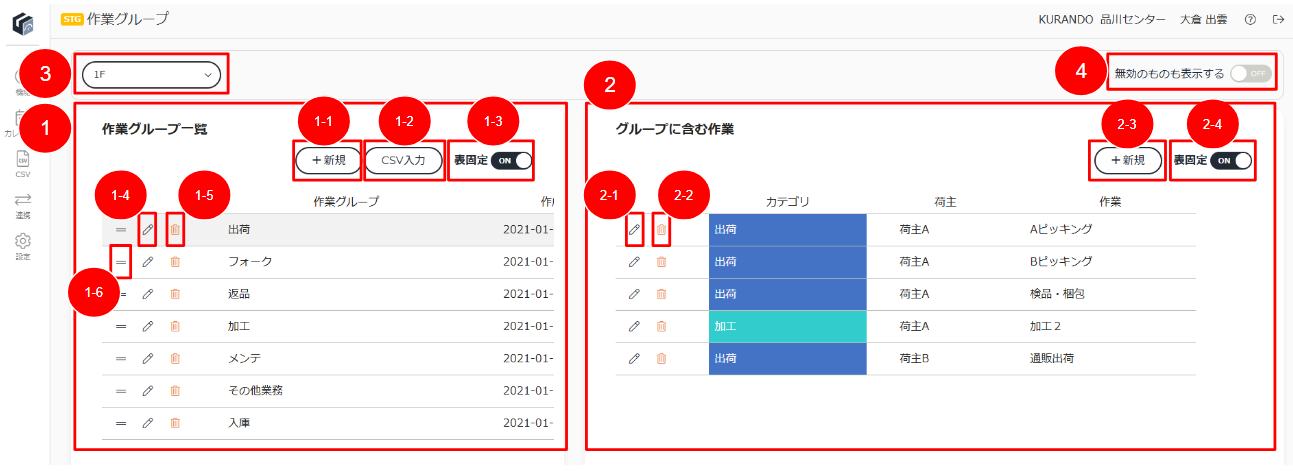Screen dimensions: 1293x471
Task: Click drag handle of 出荷 row
Action: tap(121, 230)
